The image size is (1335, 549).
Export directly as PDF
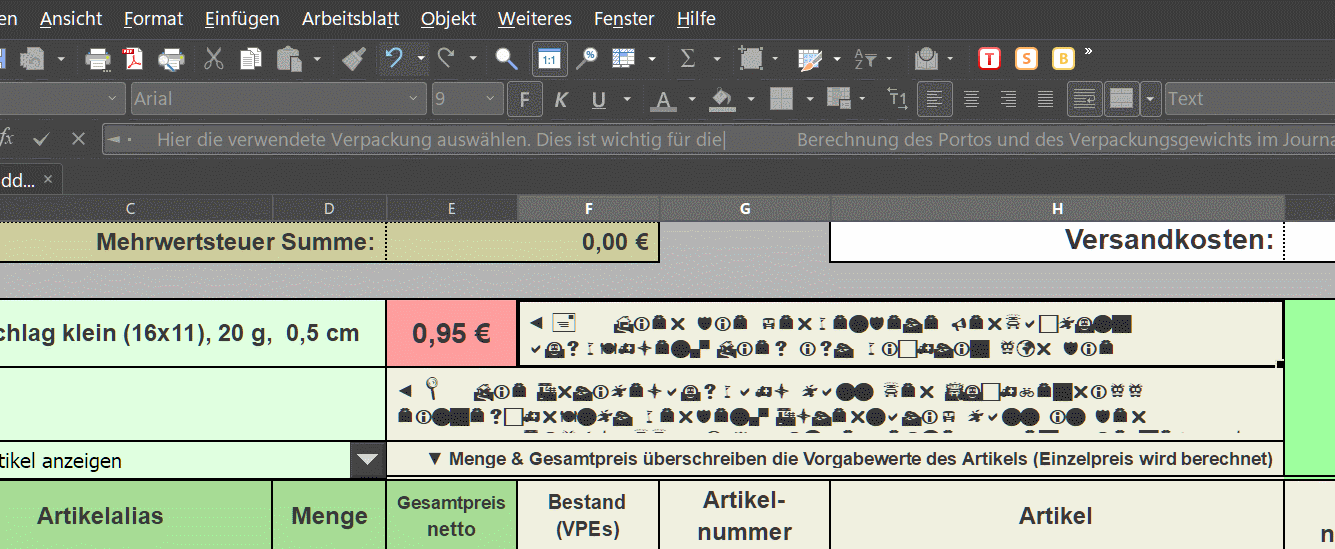coord(134,59)
